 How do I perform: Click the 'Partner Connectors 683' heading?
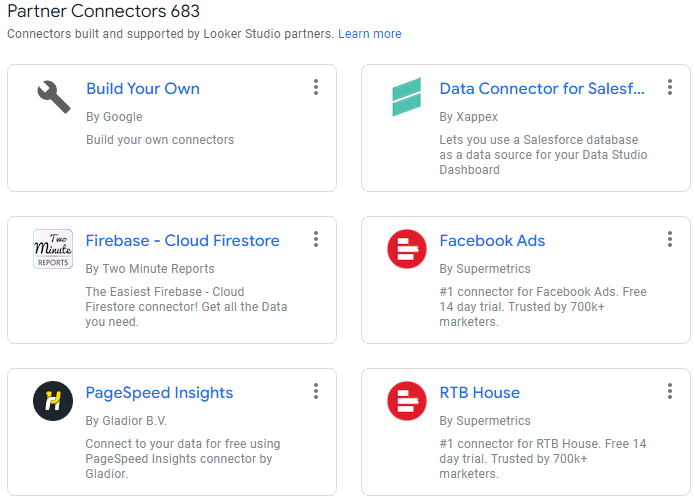[104, 11]
